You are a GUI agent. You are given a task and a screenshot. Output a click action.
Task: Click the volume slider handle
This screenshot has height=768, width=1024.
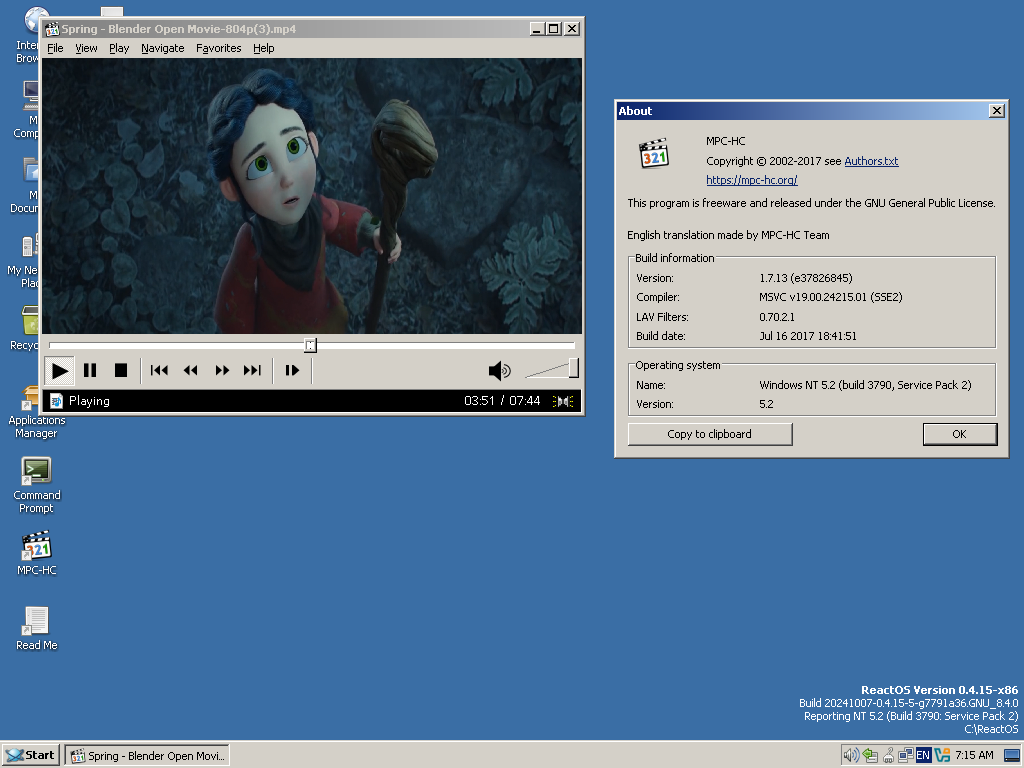(574, 368)
